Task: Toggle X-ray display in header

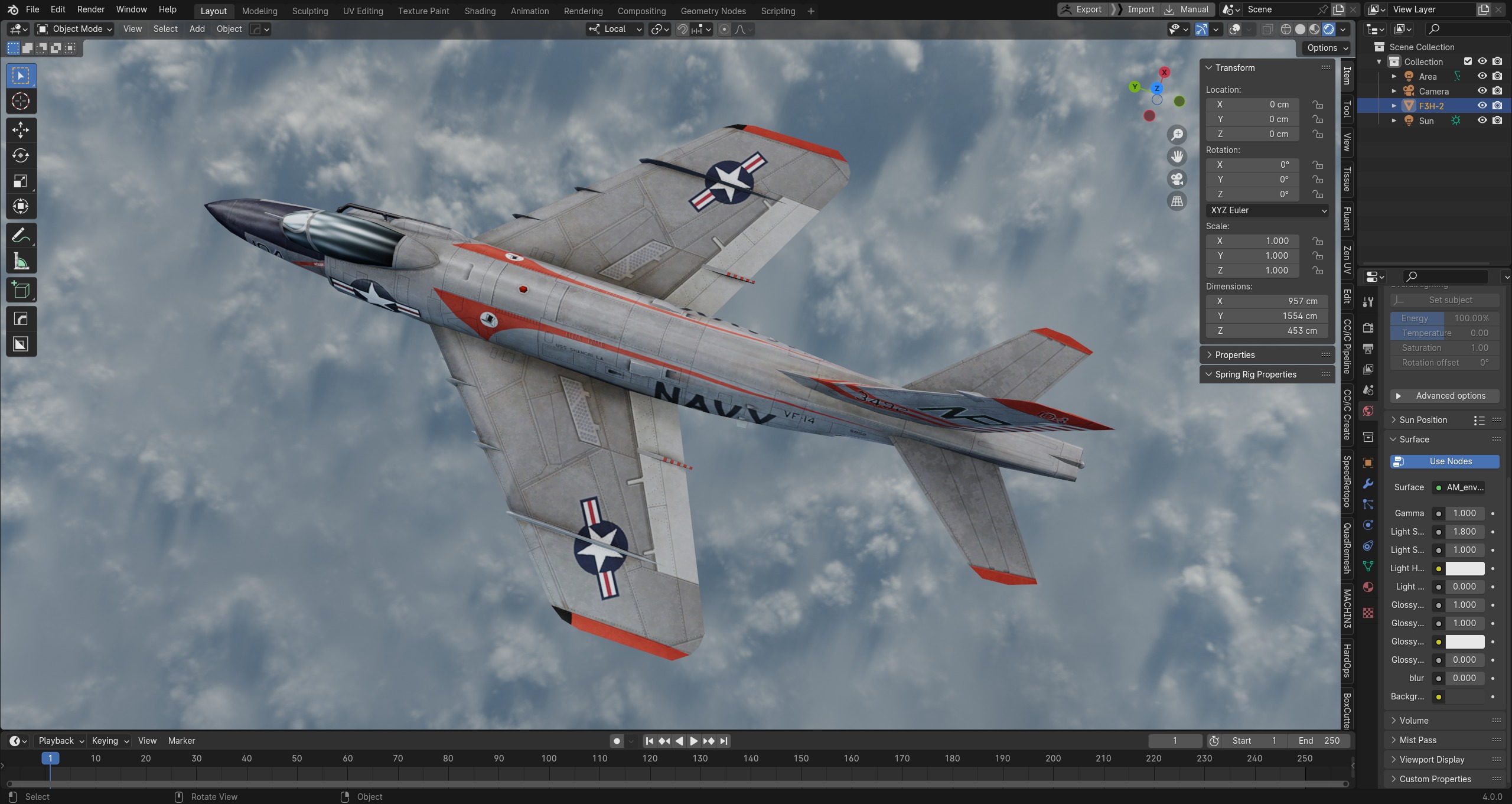Action: [x=1267, y=30]
